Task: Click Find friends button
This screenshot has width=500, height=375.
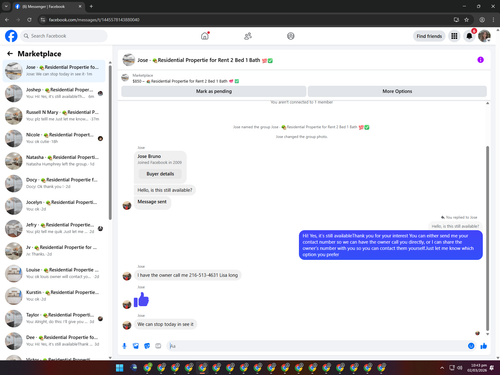Action: coord(429,36)
